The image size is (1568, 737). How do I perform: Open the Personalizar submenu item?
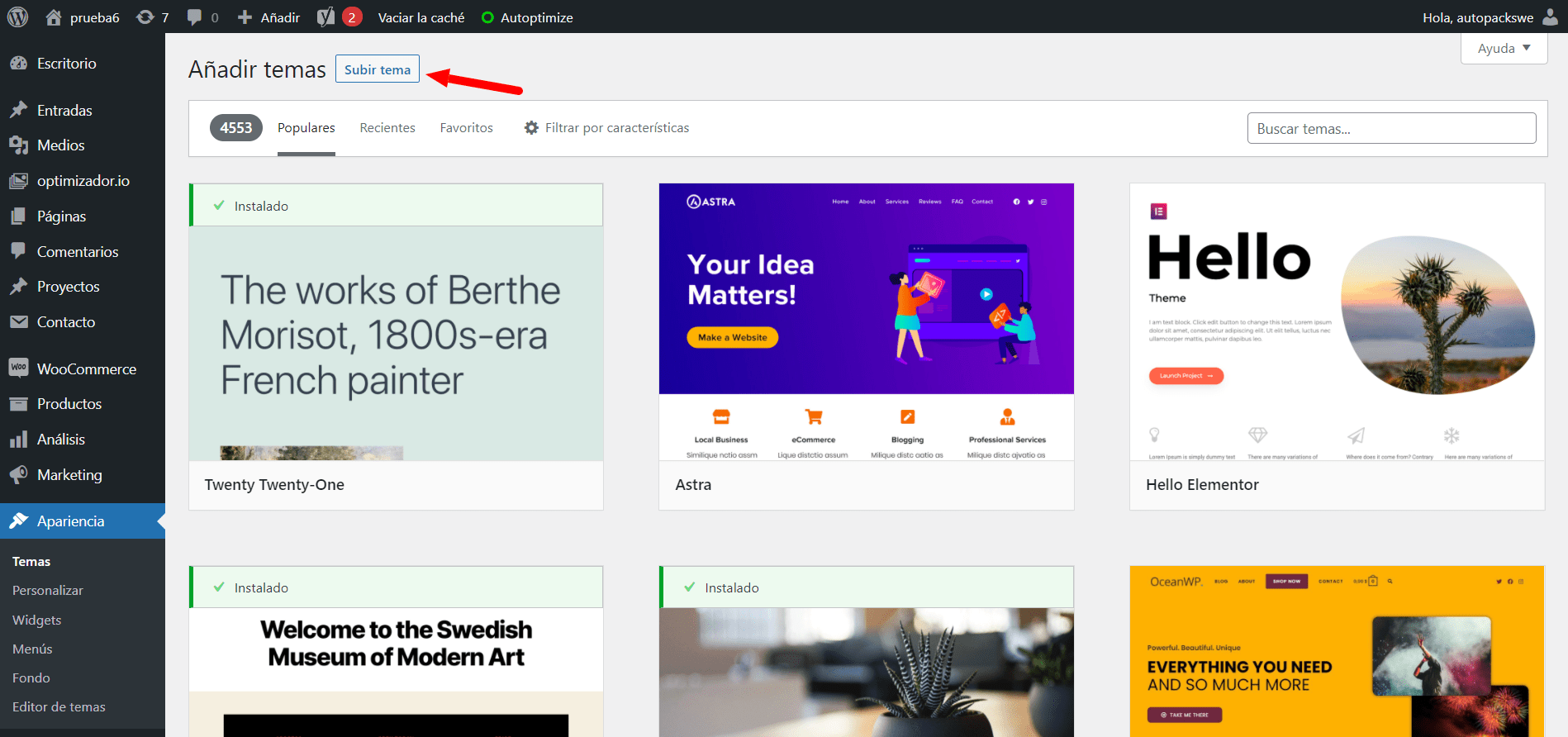[x=48, y=590]
